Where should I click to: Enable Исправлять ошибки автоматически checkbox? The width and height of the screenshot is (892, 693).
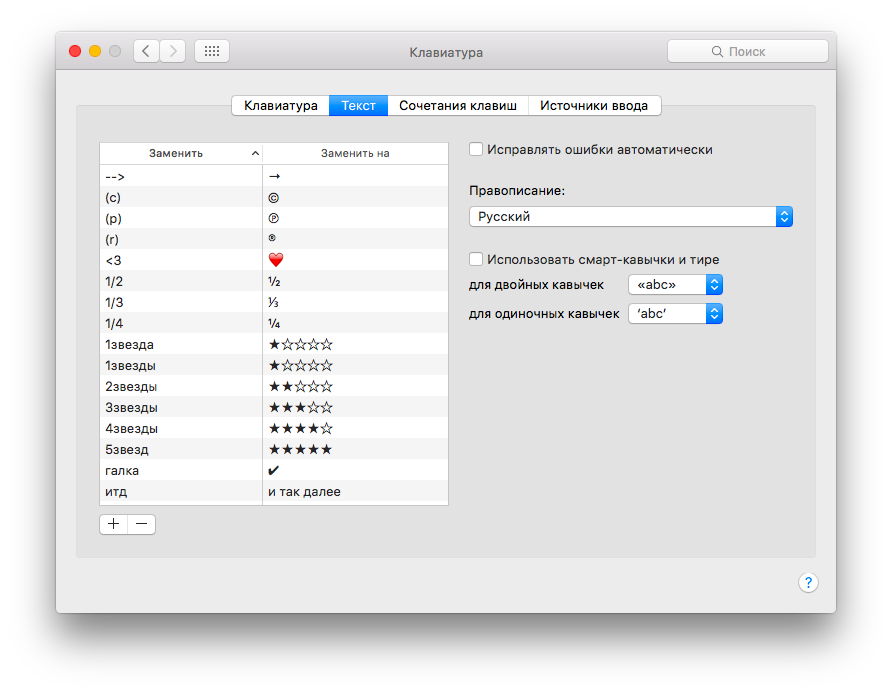click(476, 150)
